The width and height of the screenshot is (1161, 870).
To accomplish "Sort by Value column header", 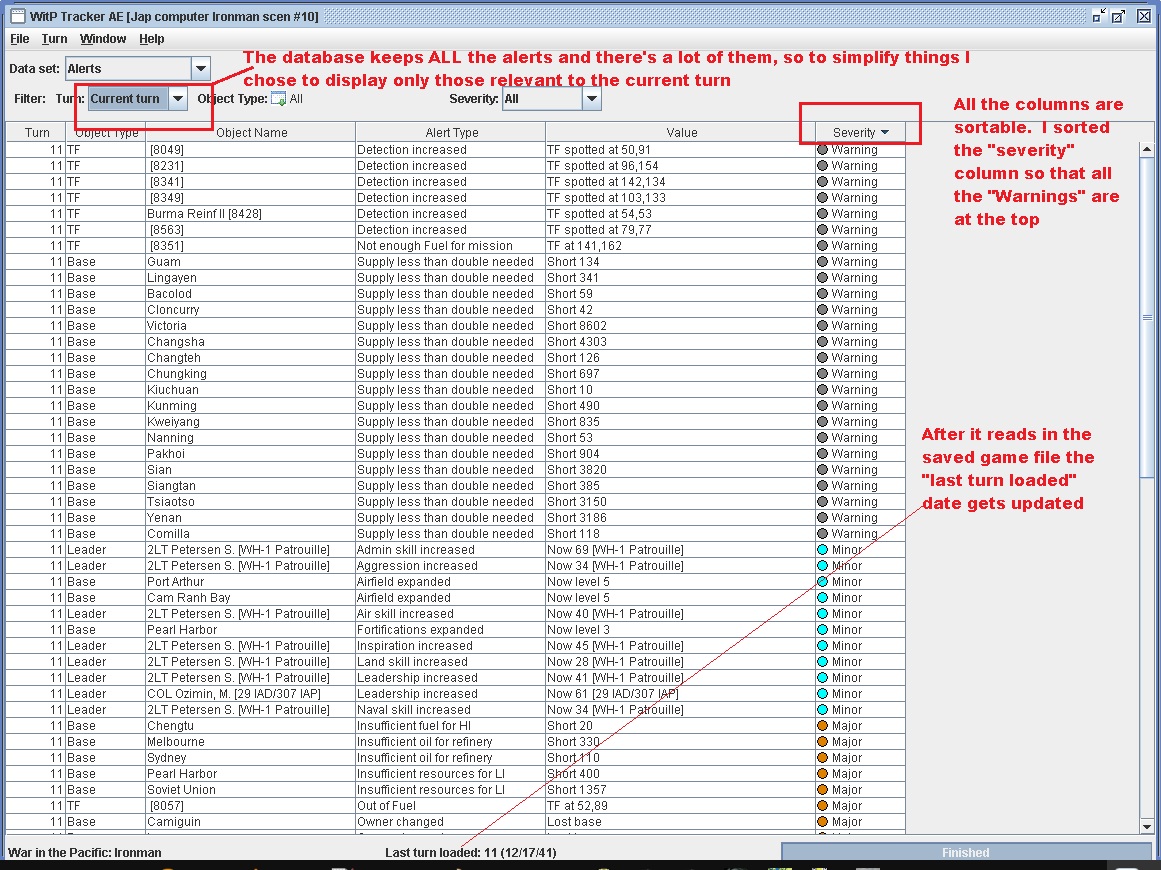I will pos(680,133).
